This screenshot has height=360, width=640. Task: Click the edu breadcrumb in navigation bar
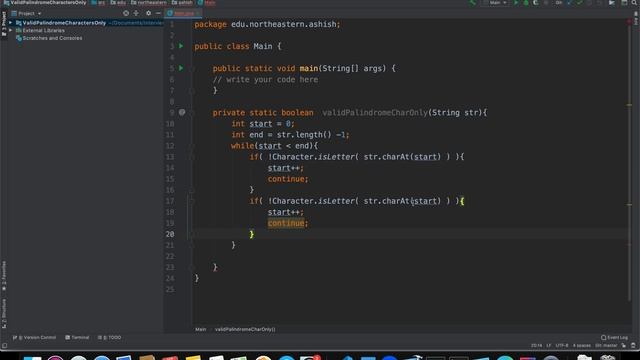coord(118,2)
